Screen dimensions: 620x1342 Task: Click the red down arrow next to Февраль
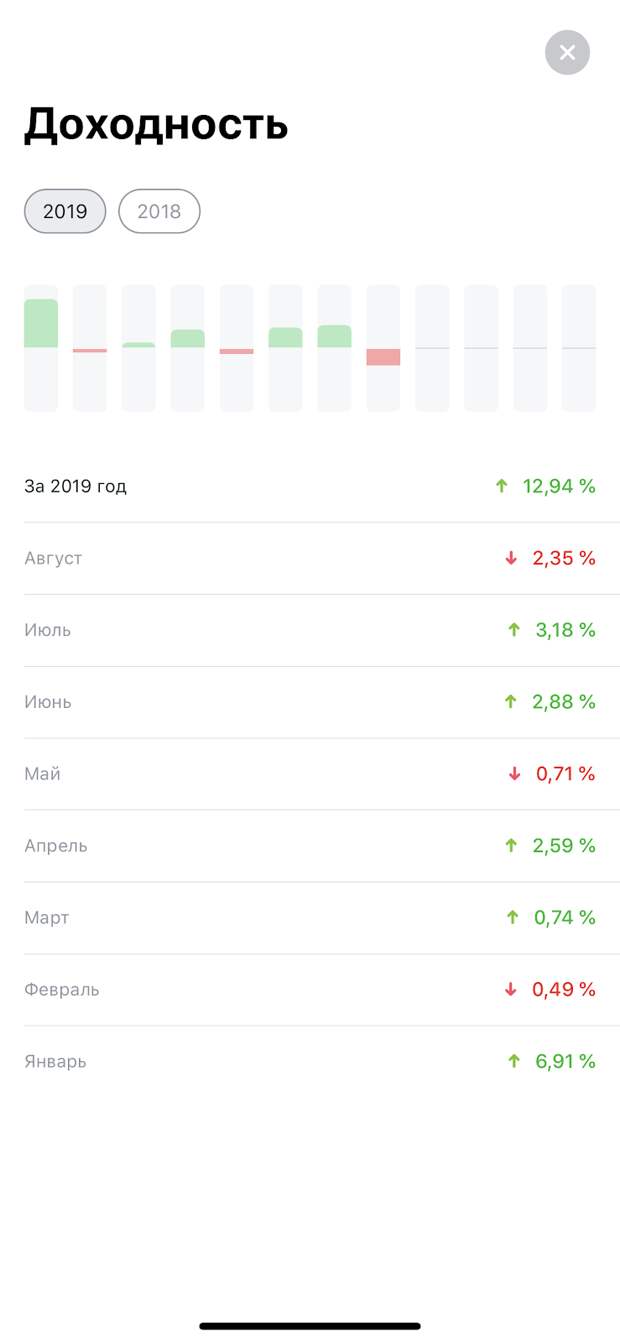coord(511,989)
